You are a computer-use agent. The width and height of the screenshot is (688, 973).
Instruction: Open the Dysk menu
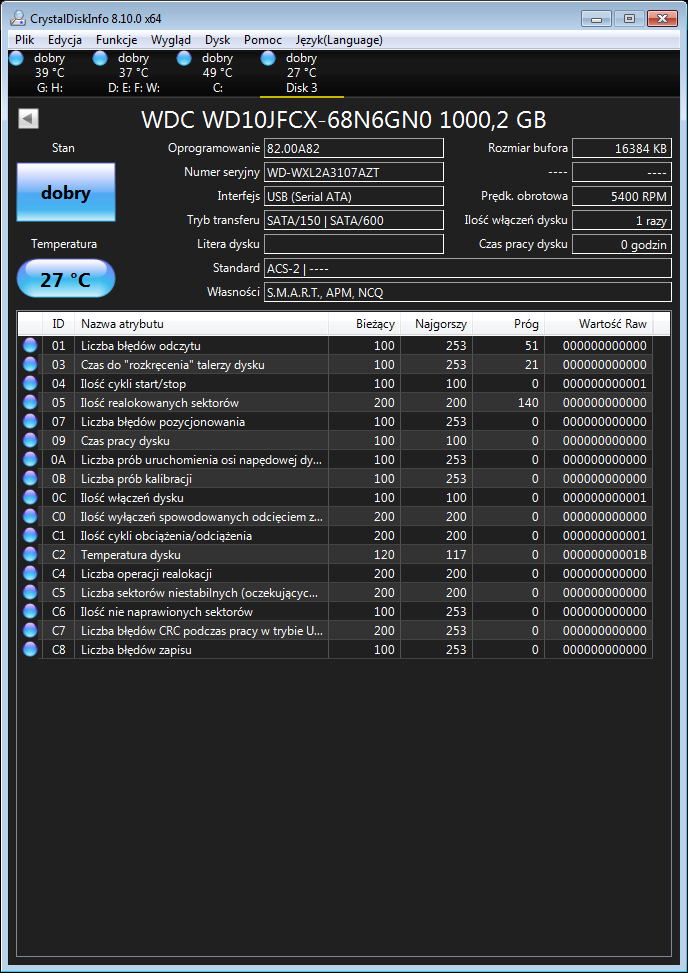pos(217,40)
